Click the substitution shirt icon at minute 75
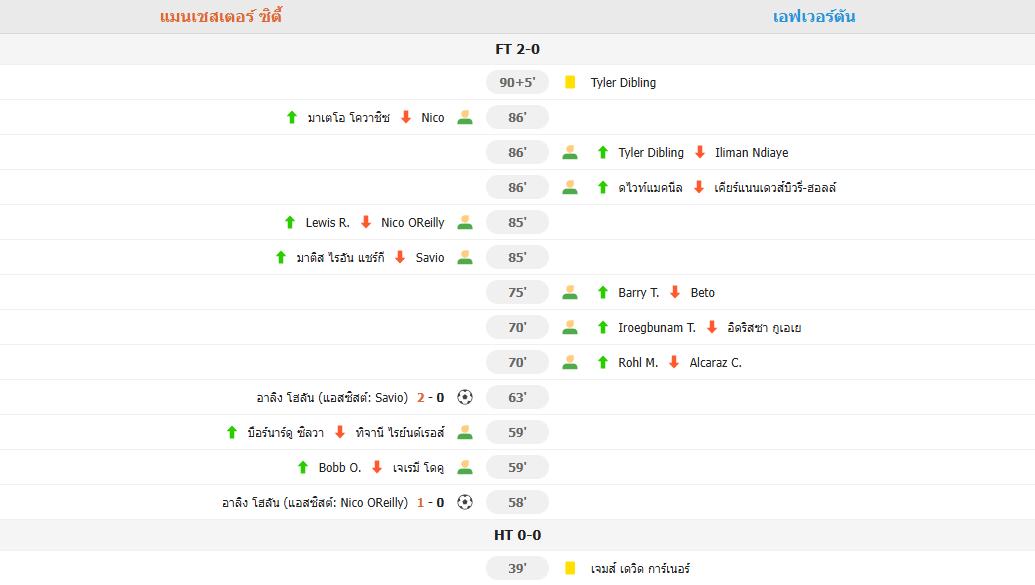The width and height of the screenshot is (1035, 585). pyautogui.click(x=570, y=292)
